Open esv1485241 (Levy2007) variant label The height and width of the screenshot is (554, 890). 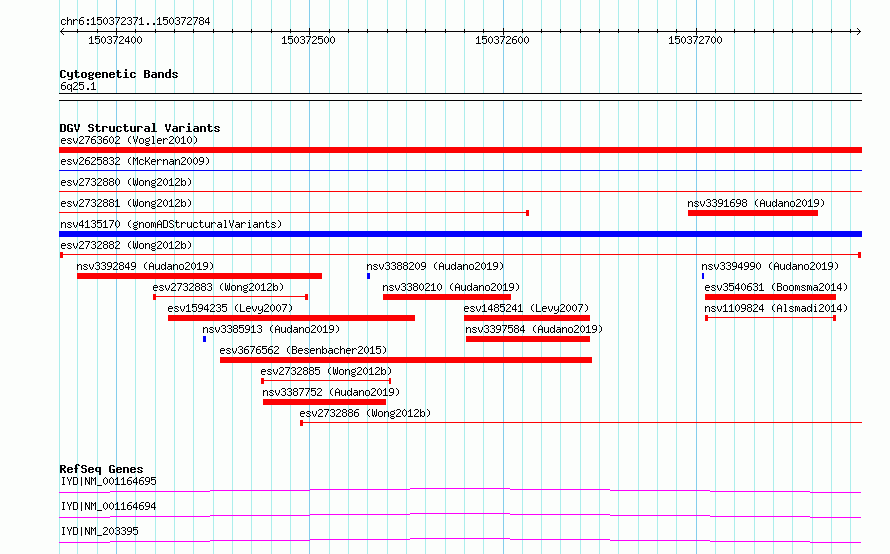(526, 308)
